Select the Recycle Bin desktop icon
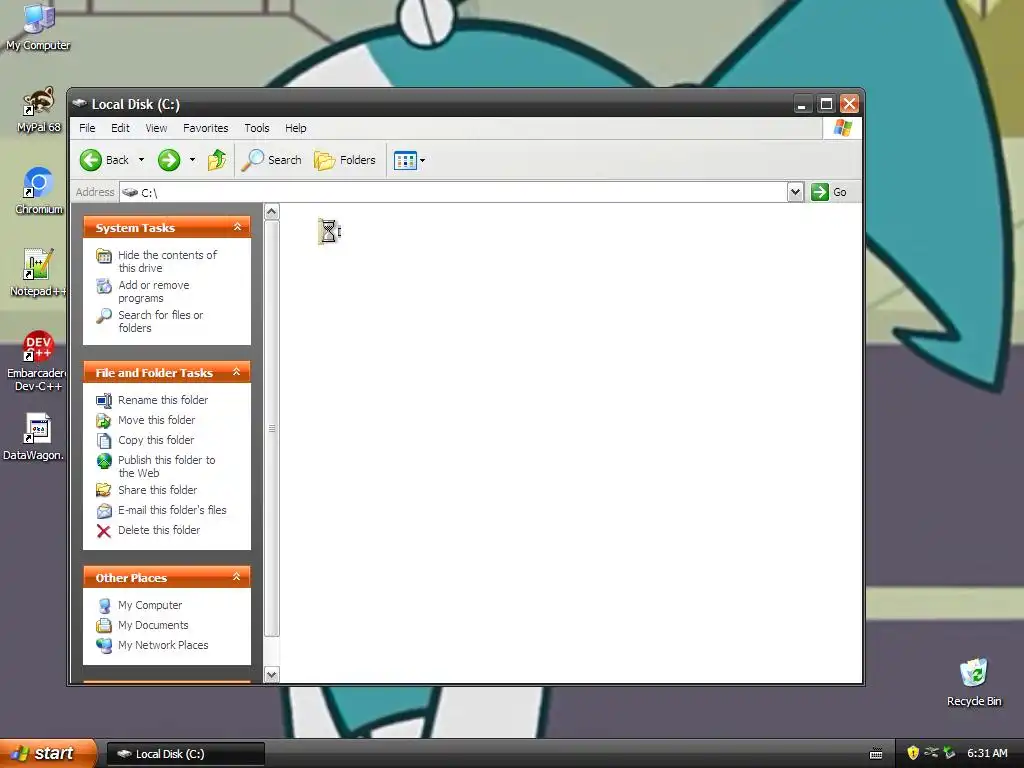1024x768 pixels. 974,682
